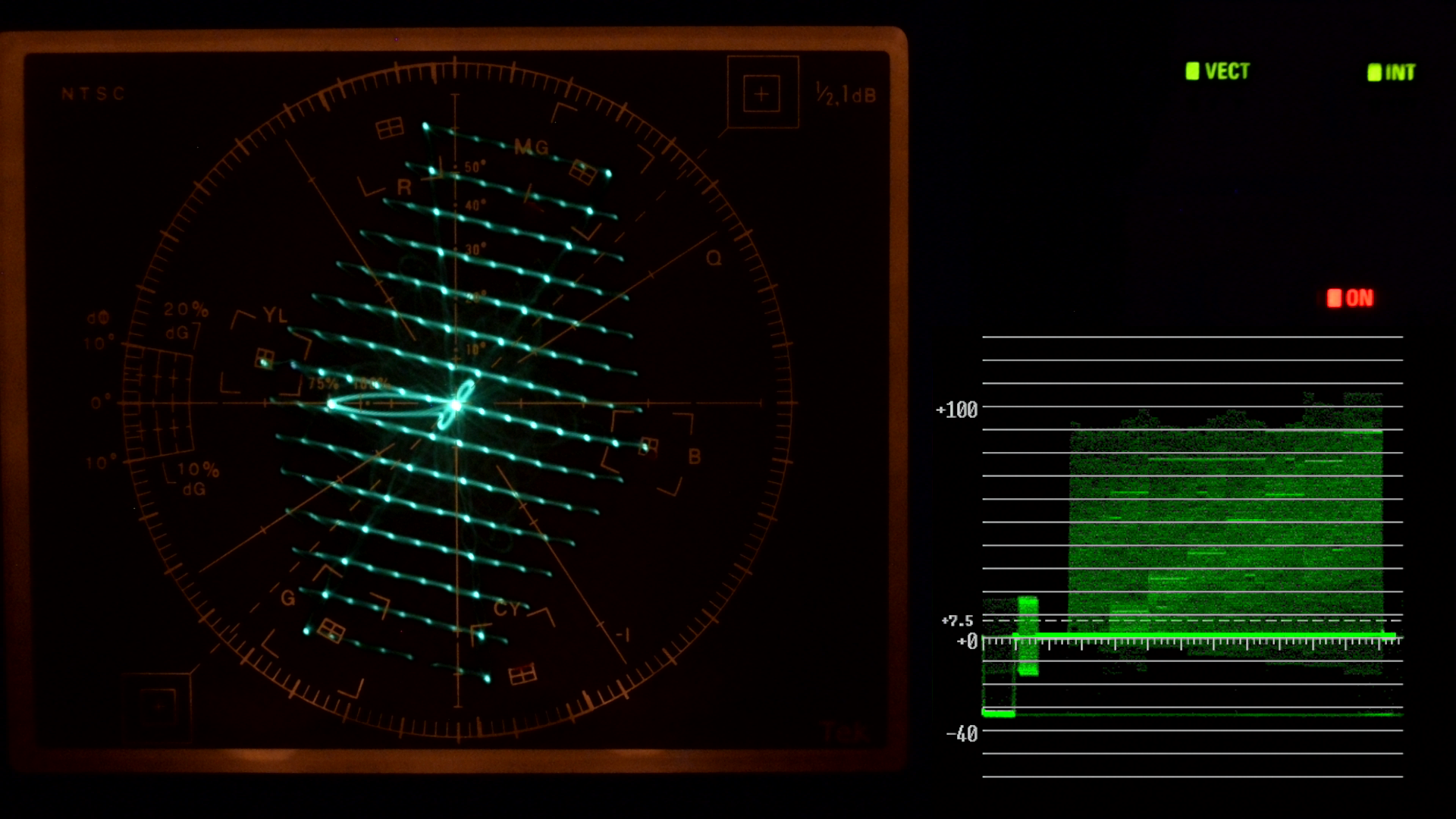
Task: Click the ½,1dB label
Action: 846,94
